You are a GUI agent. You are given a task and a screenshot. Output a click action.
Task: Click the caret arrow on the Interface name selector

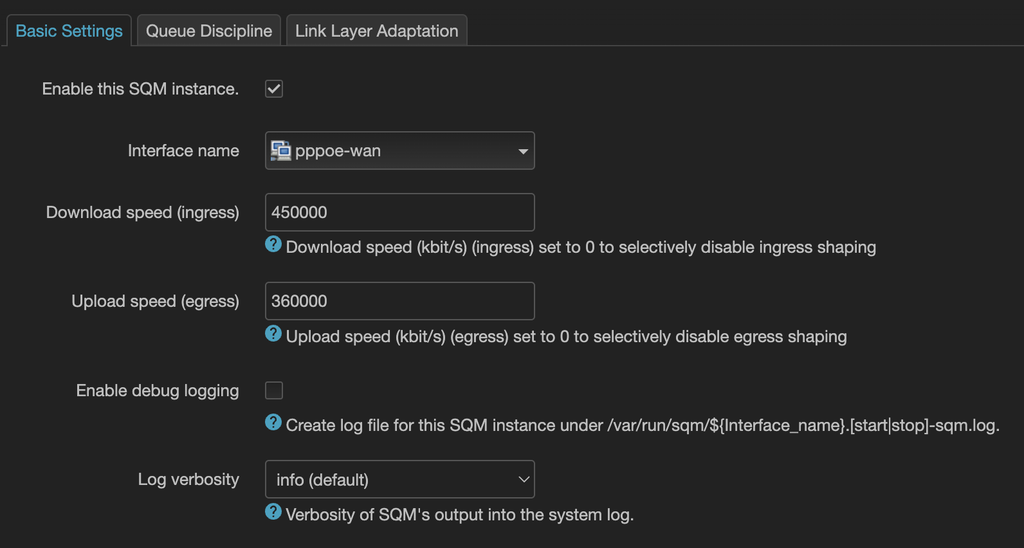522,152
